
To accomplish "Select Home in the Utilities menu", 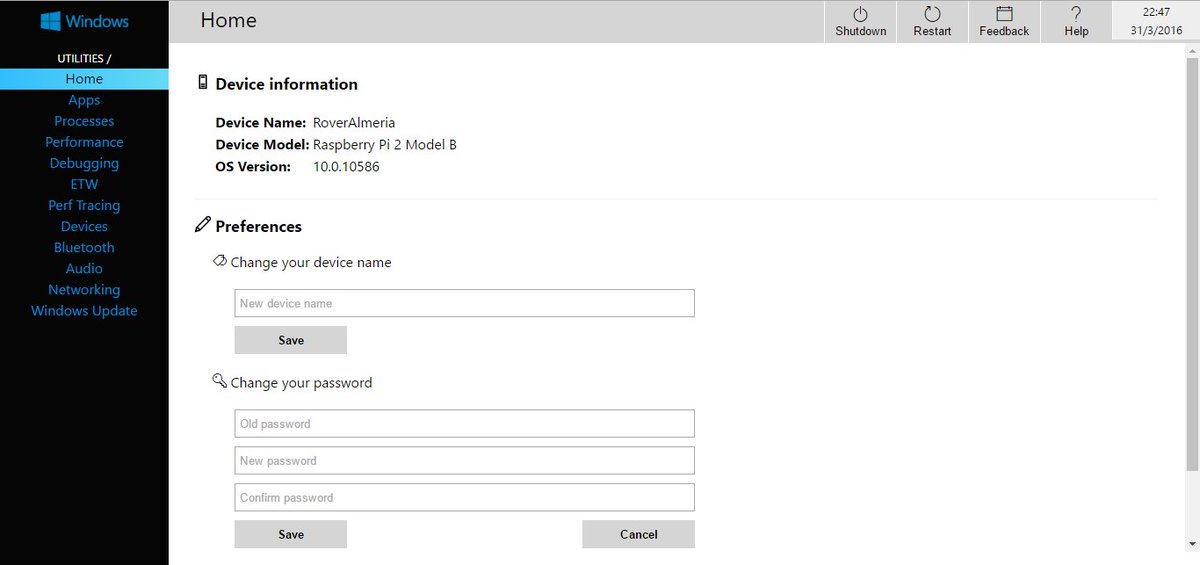I will coord(84,79).
